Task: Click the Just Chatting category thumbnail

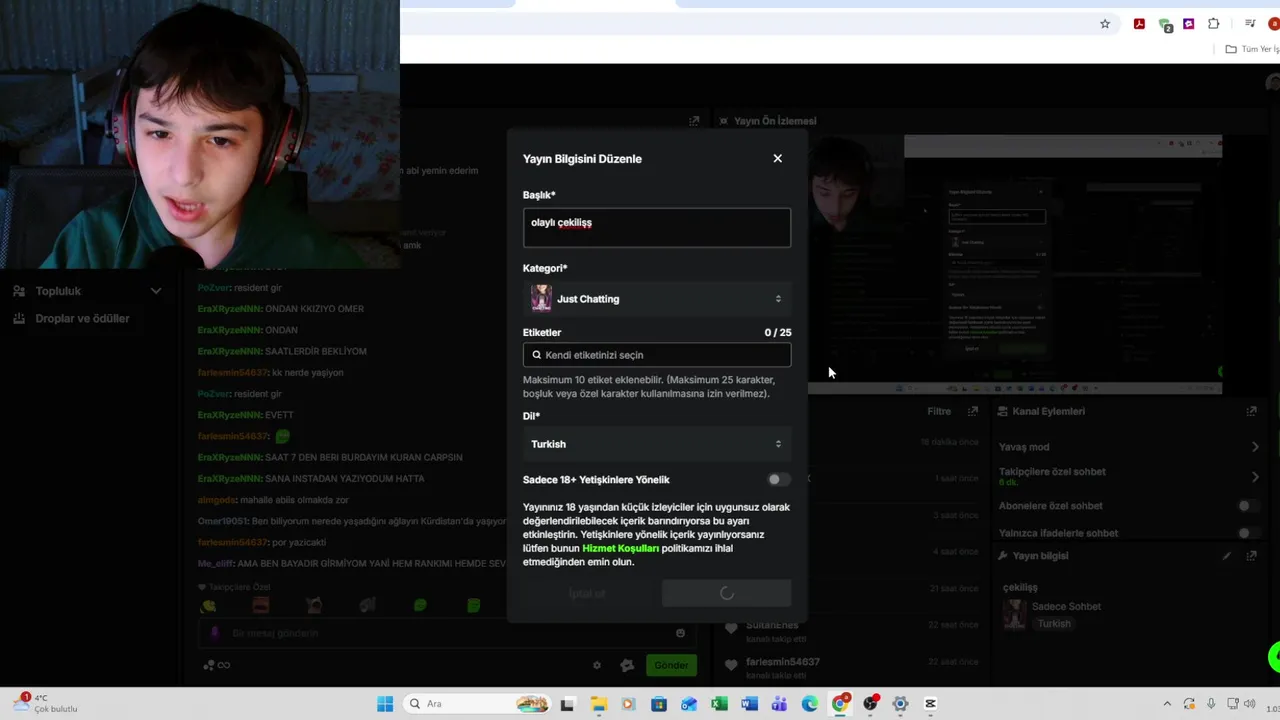Action: tap(541, 298)
